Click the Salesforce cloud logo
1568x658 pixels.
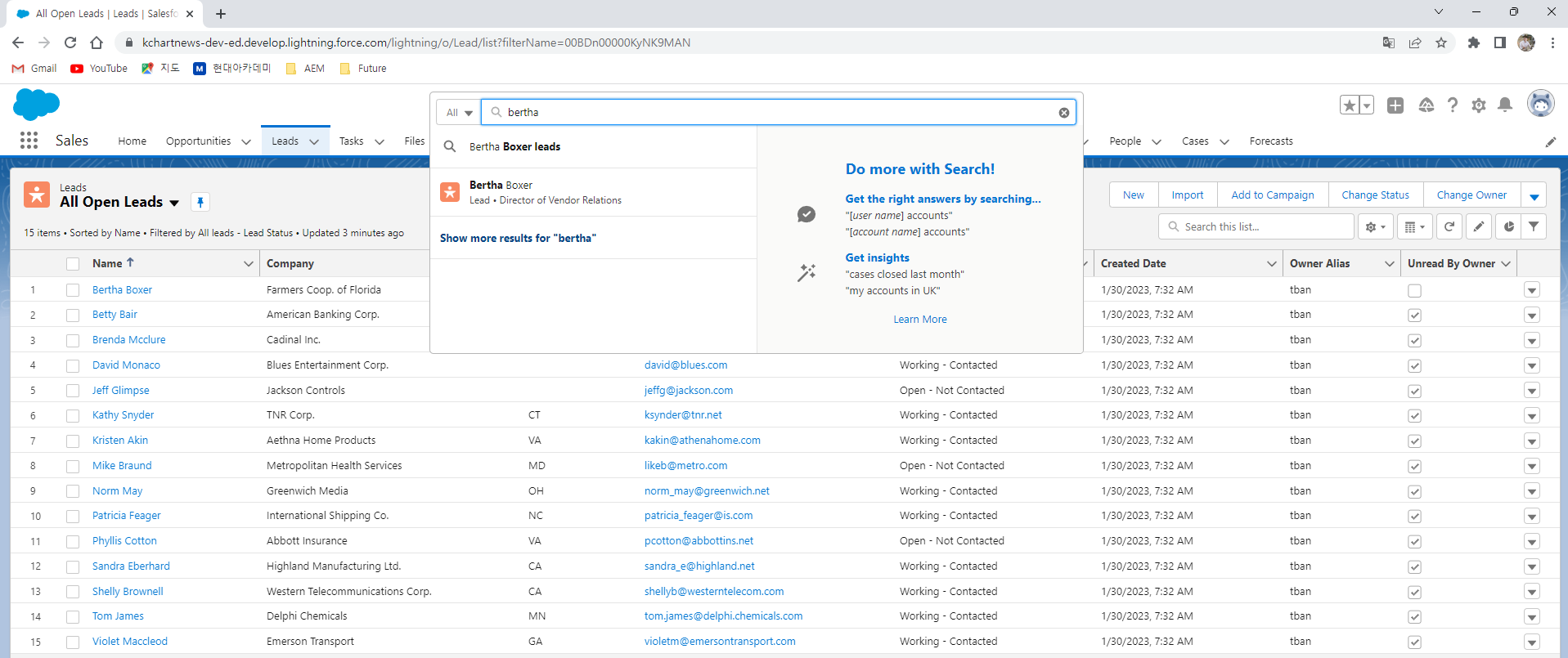[37, 105]
